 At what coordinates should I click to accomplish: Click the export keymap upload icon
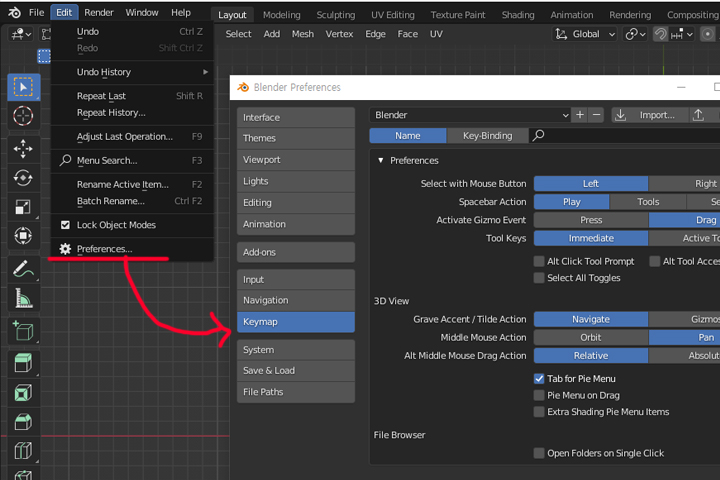(x=698, y=115)
